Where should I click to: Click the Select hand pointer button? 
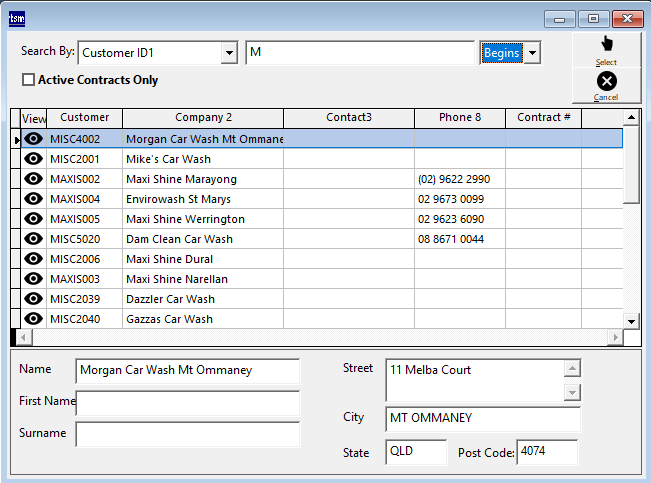606,48
